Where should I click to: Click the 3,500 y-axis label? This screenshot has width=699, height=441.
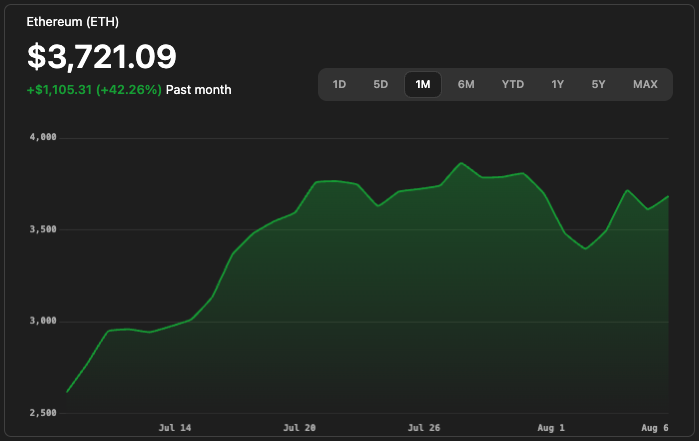(x=43, y=229)
